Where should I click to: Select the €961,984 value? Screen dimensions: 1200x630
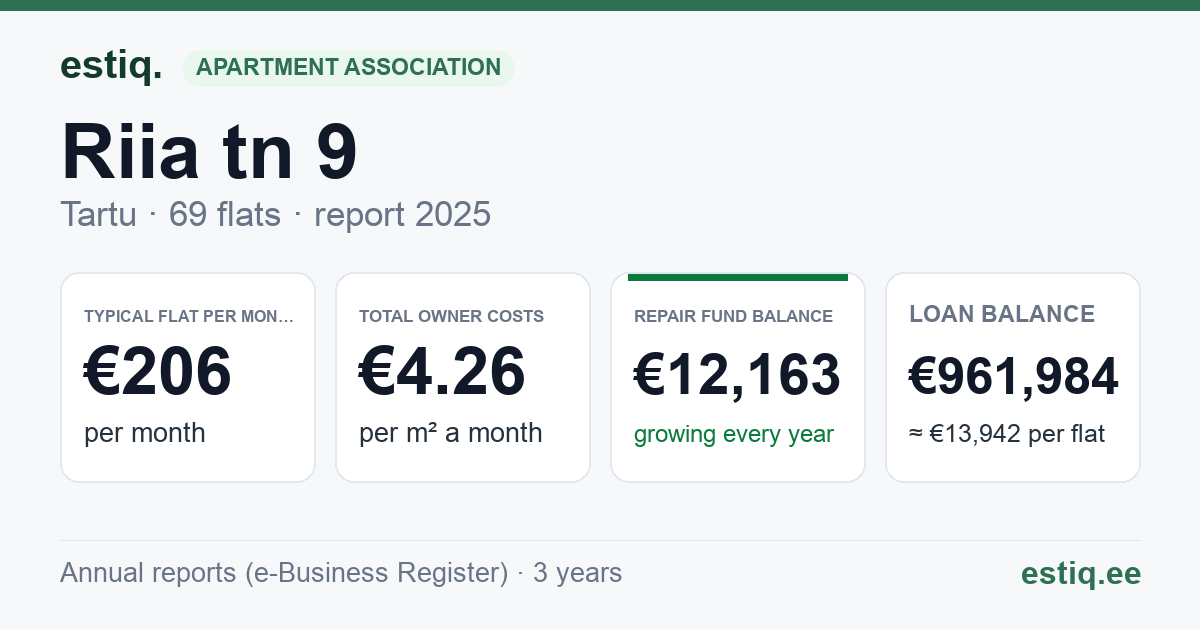pyautogui.click(x=1013, y=377)
